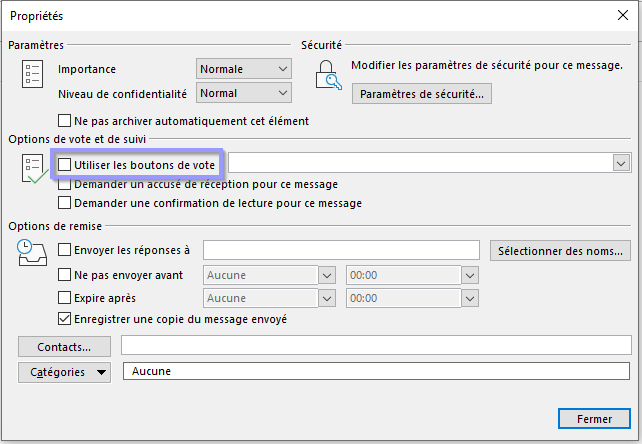Enable 'Demander une confirmation de lecture'
The height and width of the screenshot is (444, 642).
point(64,203)
